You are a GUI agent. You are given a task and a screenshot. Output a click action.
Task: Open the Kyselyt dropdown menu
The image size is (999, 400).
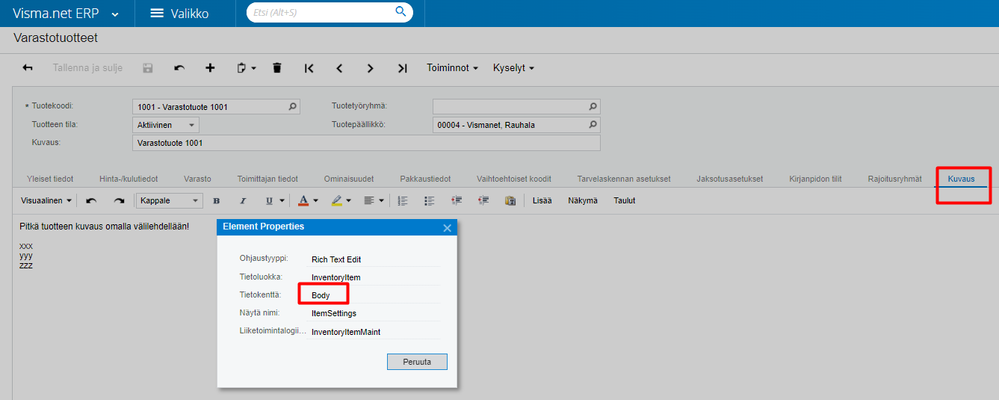click(x=514, y=68)
